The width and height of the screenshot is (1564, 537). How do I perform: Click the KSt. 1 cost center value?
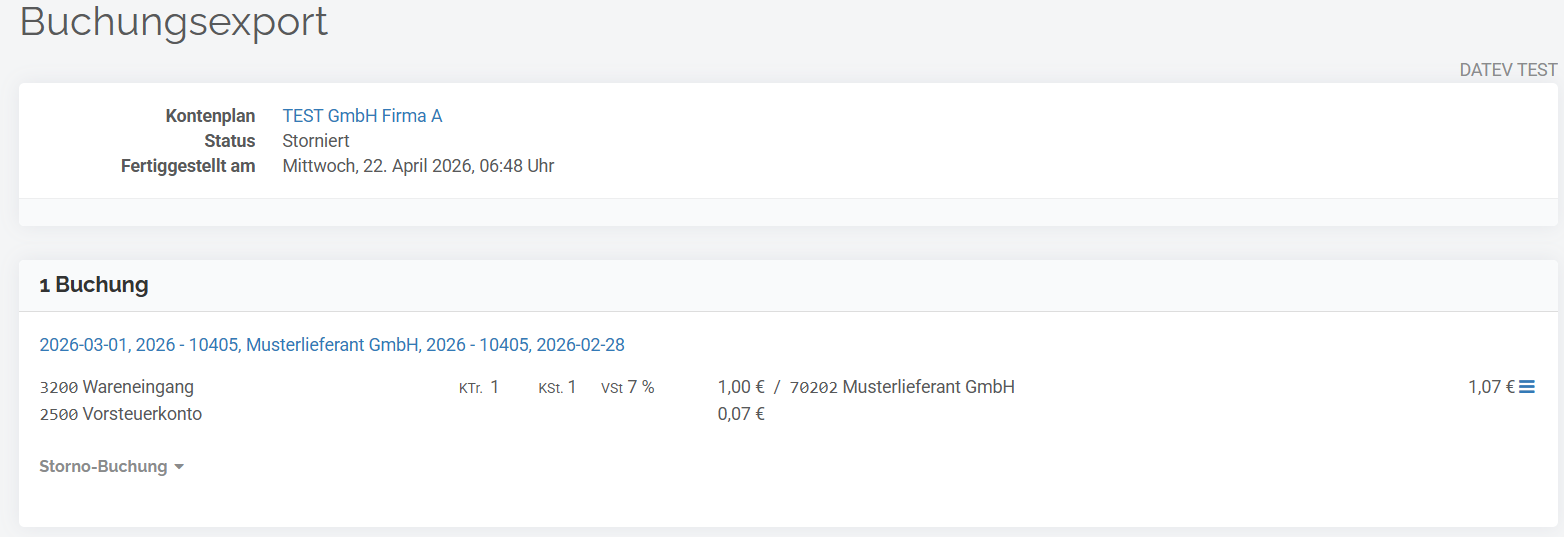coord(557,387)
